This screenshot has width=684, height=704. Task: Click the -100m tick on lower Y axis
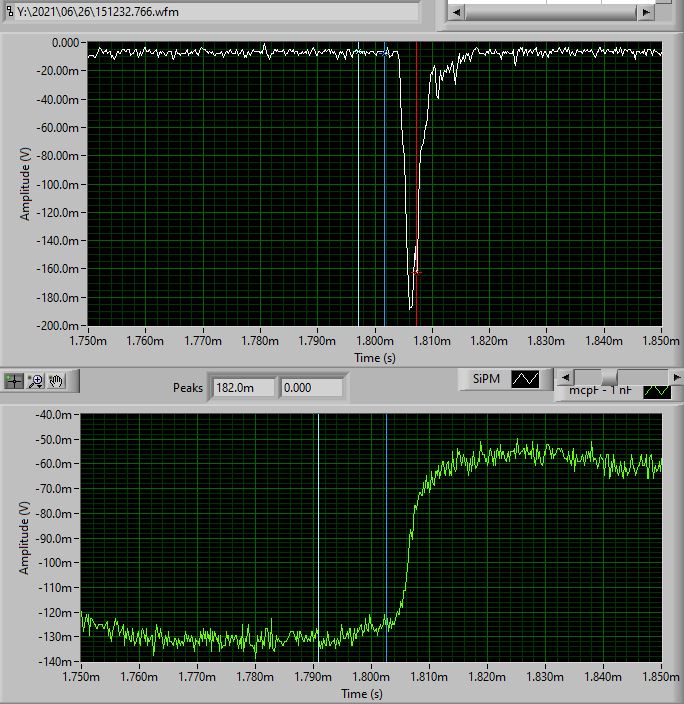[55, 563]
